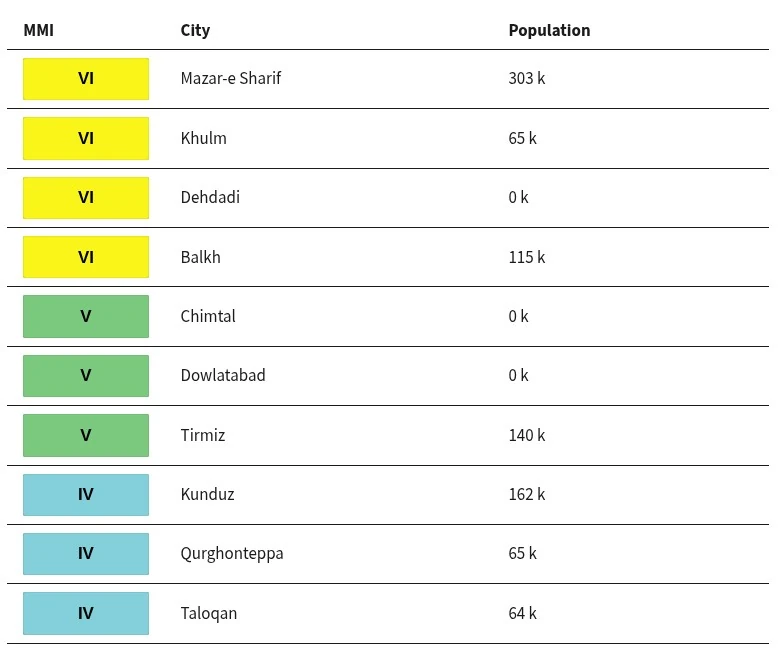
Task: Click the City column header
Action: [195, 31]
